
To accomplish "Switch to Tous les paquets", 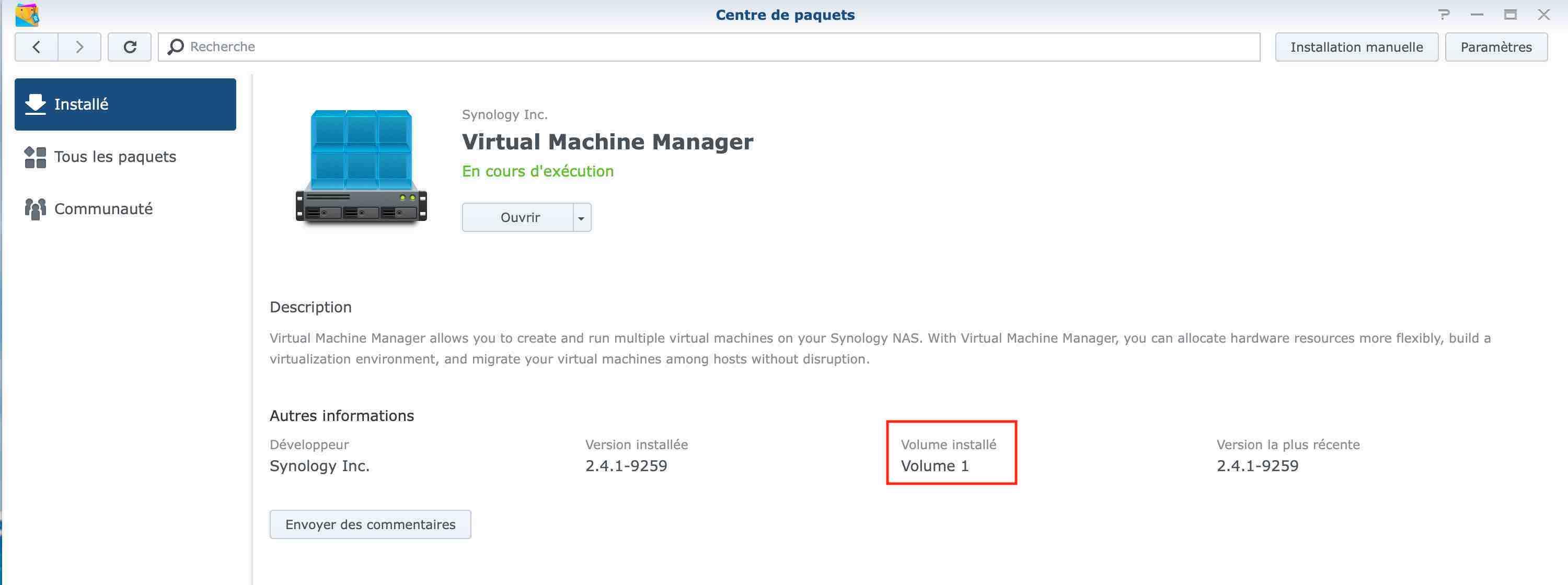I will pyautogui.click(x=115, y=157).
